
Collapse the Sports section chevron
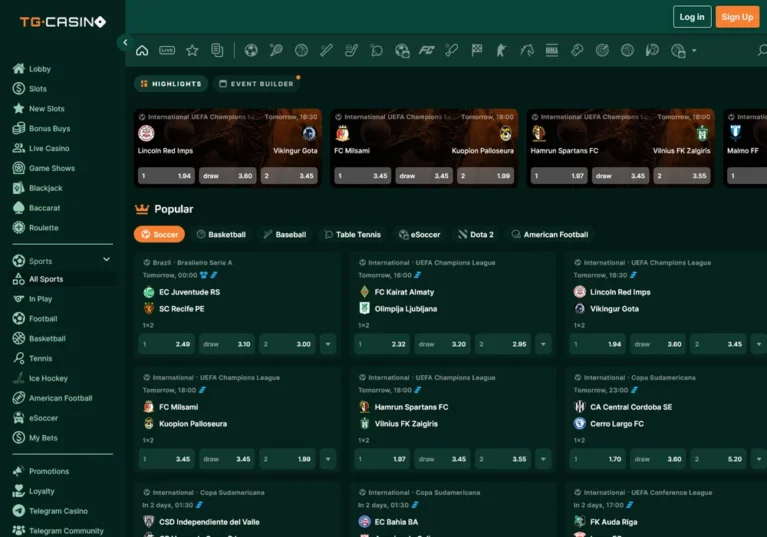point(107,260)
